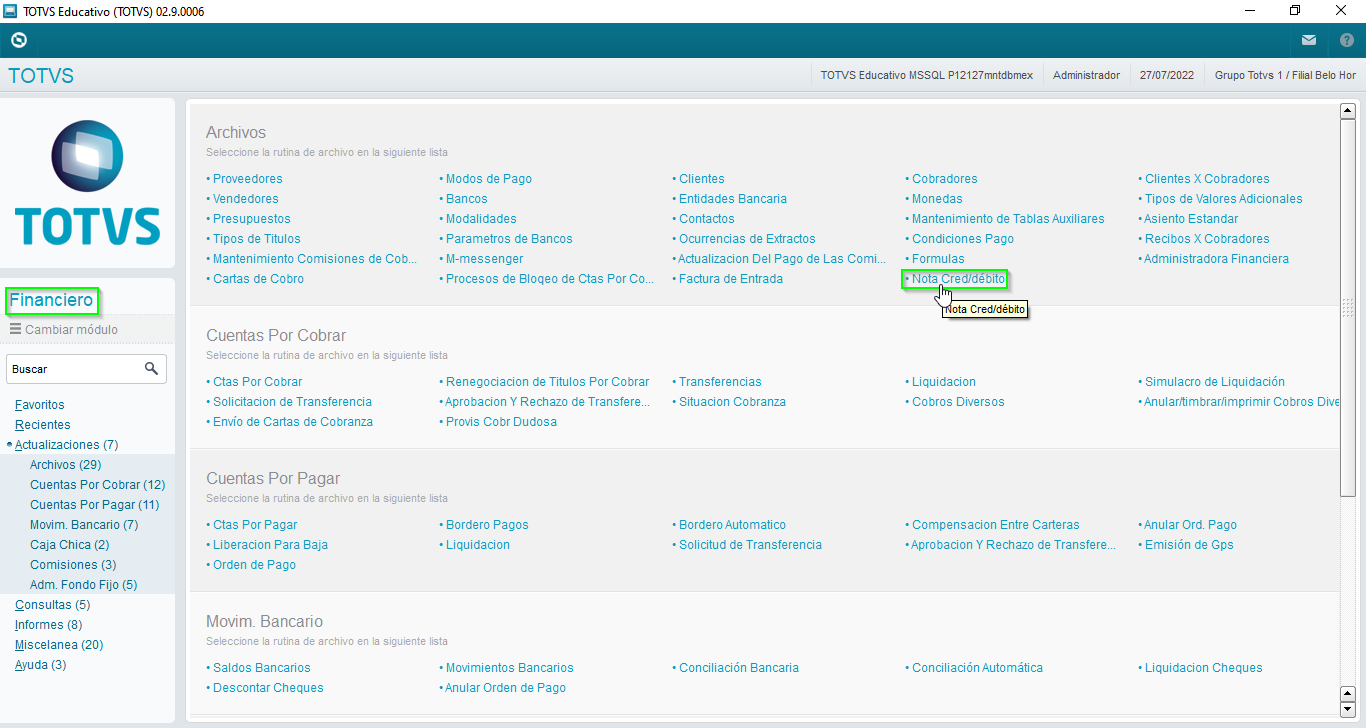Viewport: 1366px width, 728px height.
Task: Select Adm. Fondo Fijo (5) submenu
Action: (x=84, y=585)
